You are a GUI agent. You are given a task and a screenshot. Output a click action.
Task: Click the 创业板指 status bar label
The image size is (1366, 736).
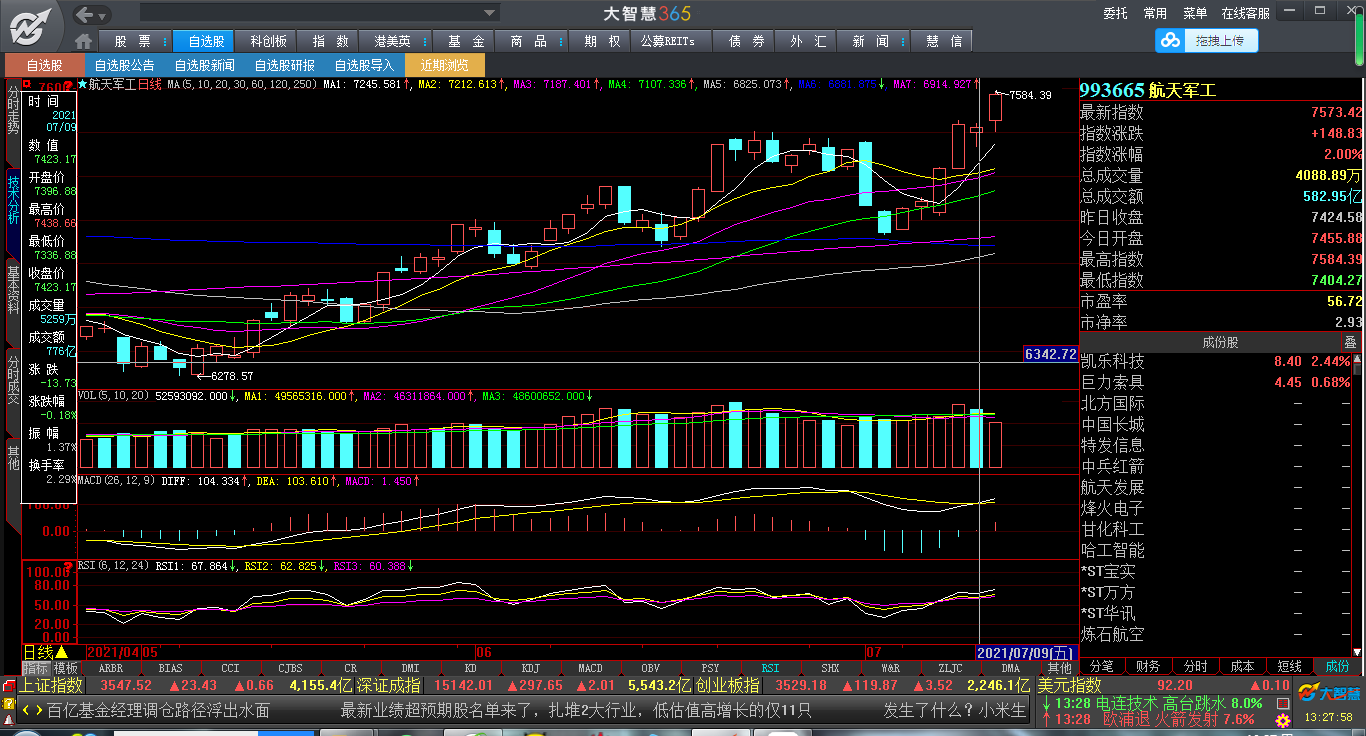pyautogui.click(x=727, y=685)
